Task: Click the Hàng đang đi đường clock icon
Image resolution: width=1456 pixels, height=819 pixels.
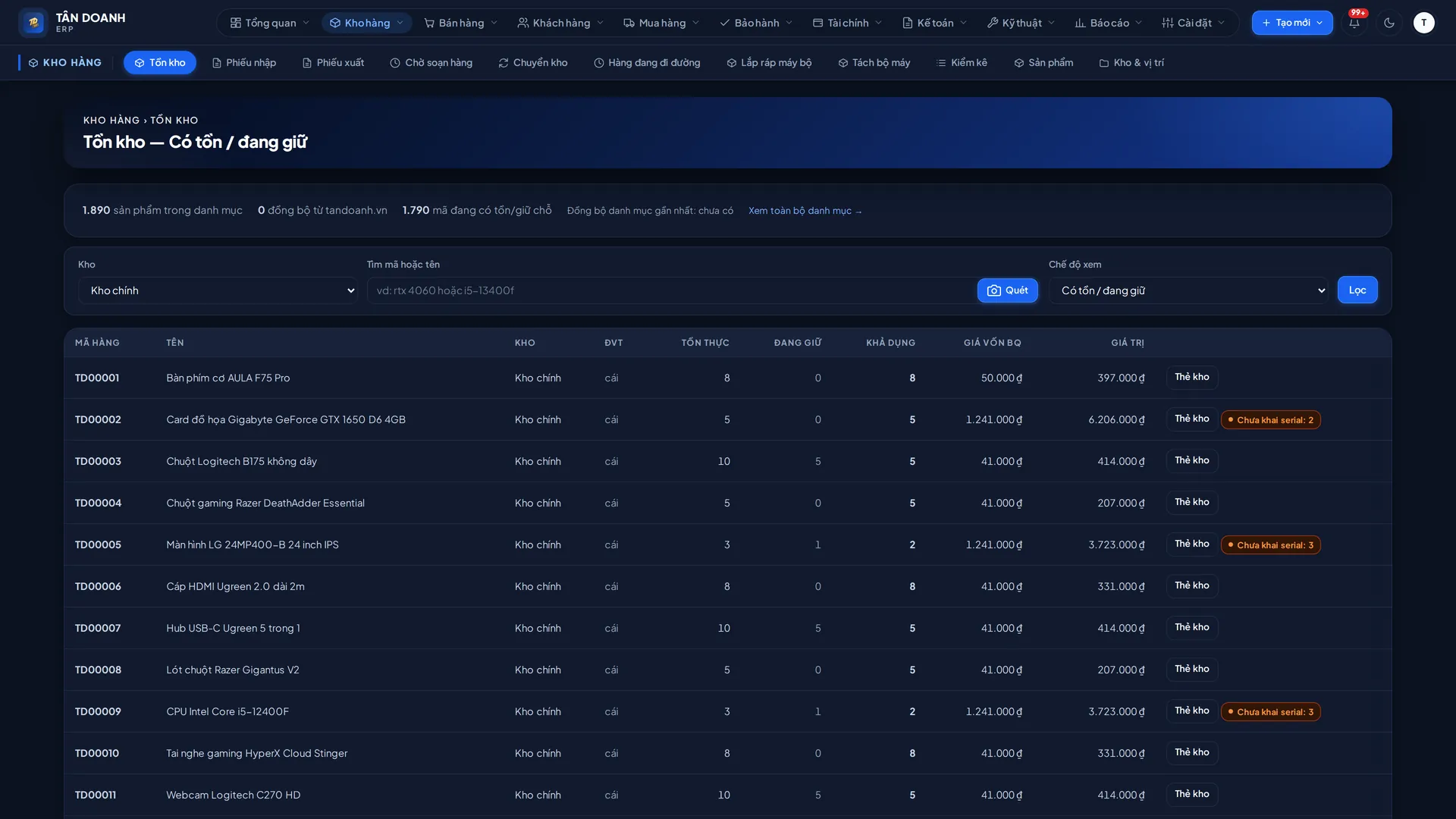Action: tap(599, 63)
